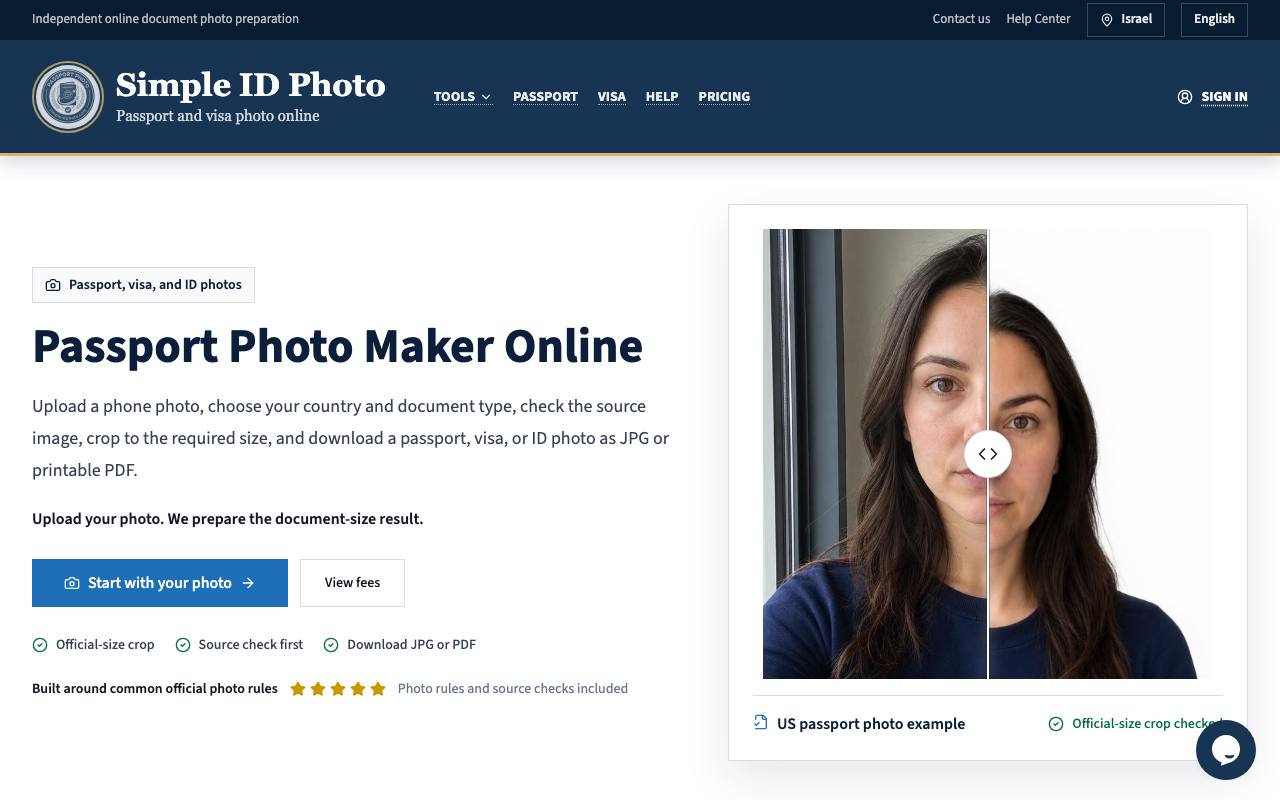Click the Passport, visa, and ID photos badge
Viewport: 1280px width, 800px height.
(143, 285)
